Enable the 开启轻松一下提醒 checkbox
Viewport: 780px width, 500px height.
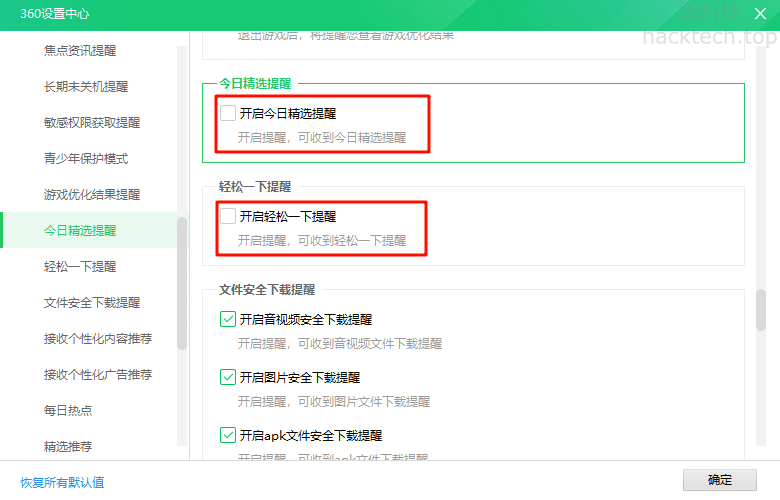tap(228, 216)
